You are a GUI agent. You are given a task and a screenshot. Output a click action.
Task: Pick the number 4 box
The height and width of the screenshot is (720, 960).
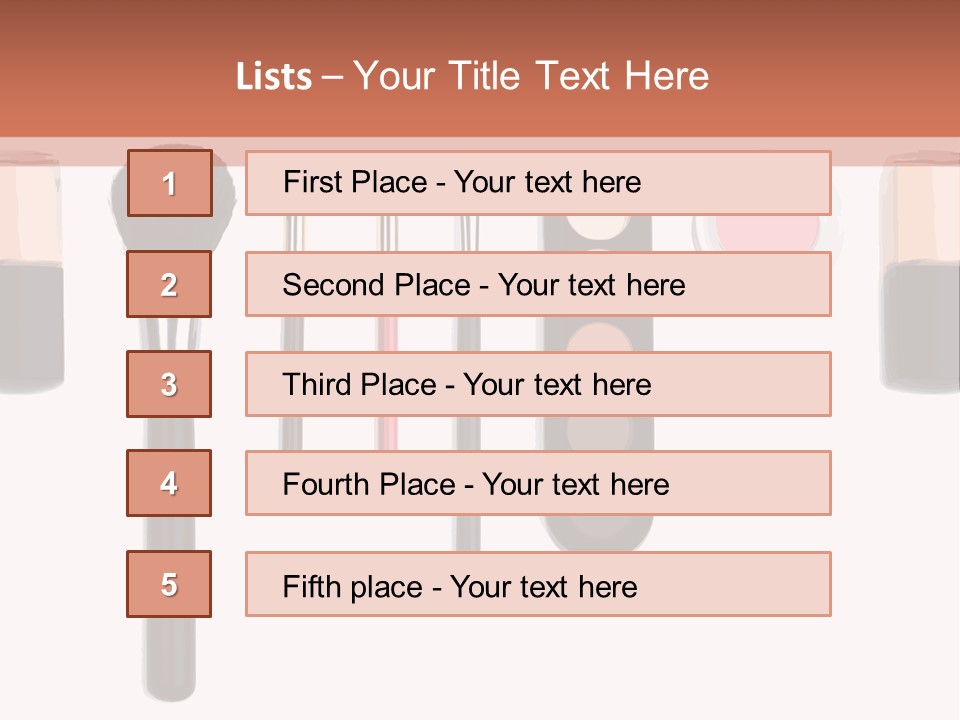[169, 483]
